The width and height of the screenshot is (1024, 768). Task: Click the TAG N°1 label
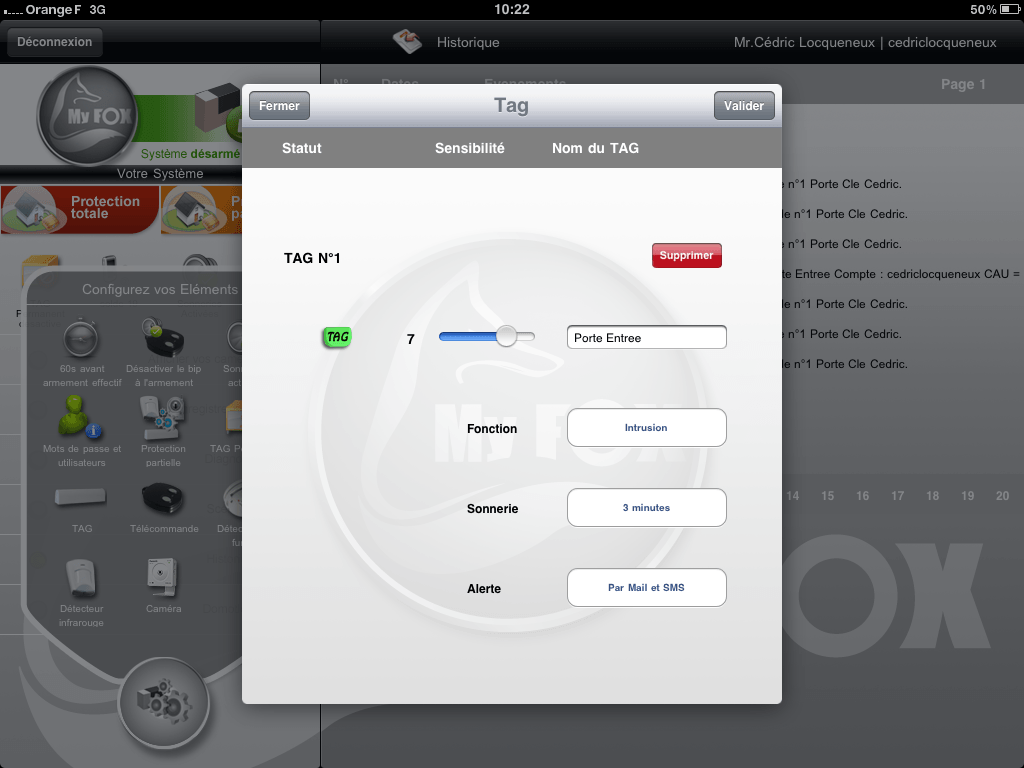pyautogui.click(x=312, y=258)
